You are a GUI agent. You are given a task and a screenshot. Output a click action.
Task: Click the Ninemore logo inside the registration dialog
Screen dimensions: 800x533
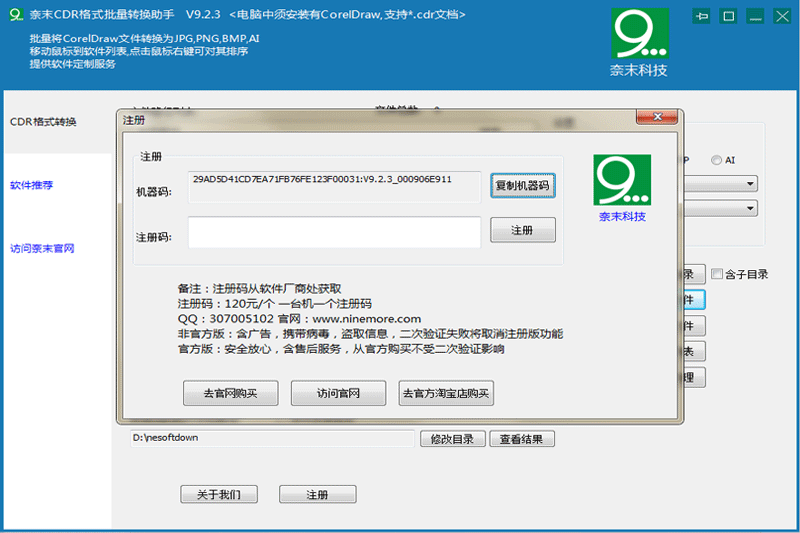point(622,180)
